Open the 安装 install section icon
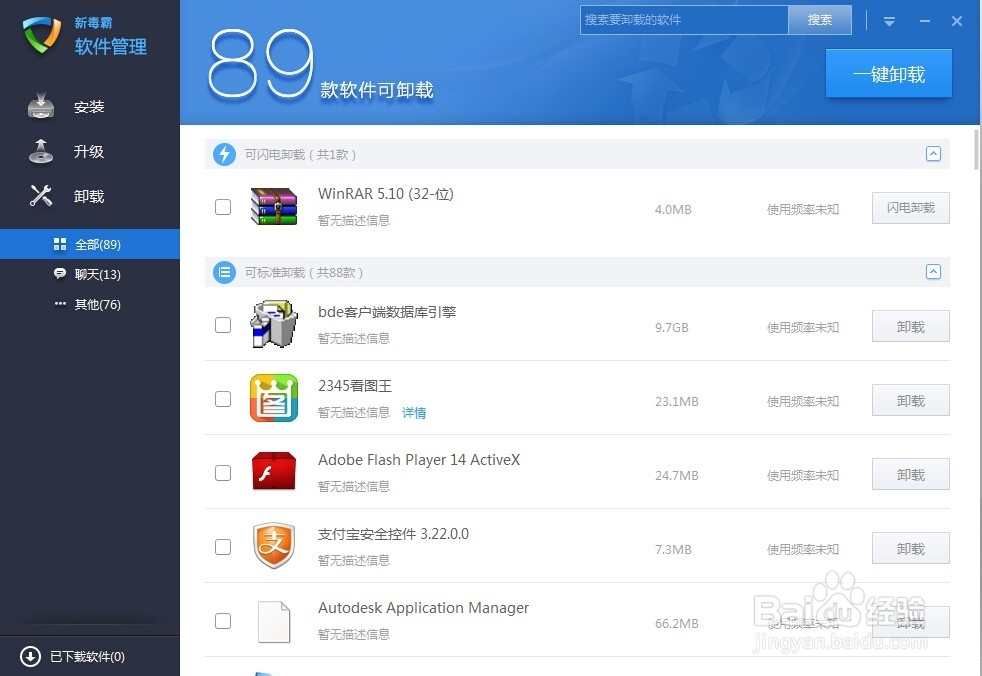982x676 pixels. [x=41, y=107]
